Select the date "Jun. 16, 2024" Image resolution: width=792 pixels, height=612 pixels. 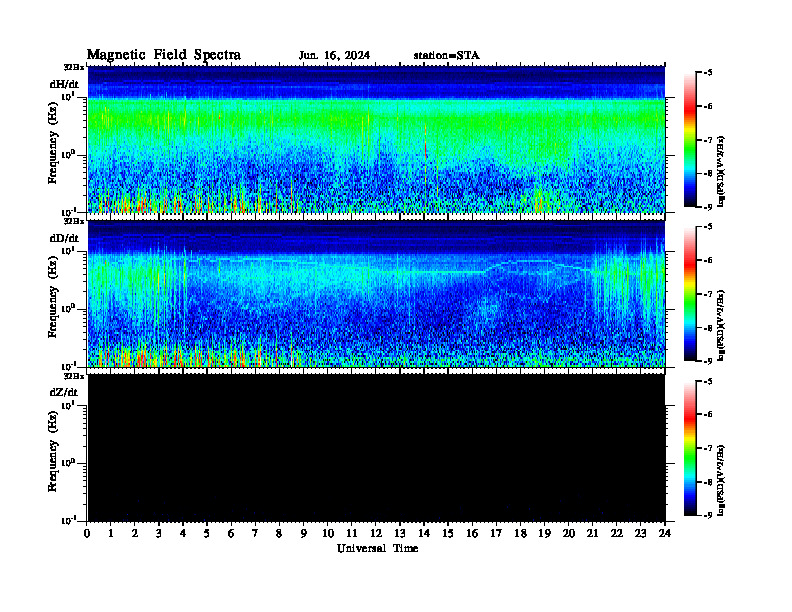pyautogui.click(x=334, y=56)
